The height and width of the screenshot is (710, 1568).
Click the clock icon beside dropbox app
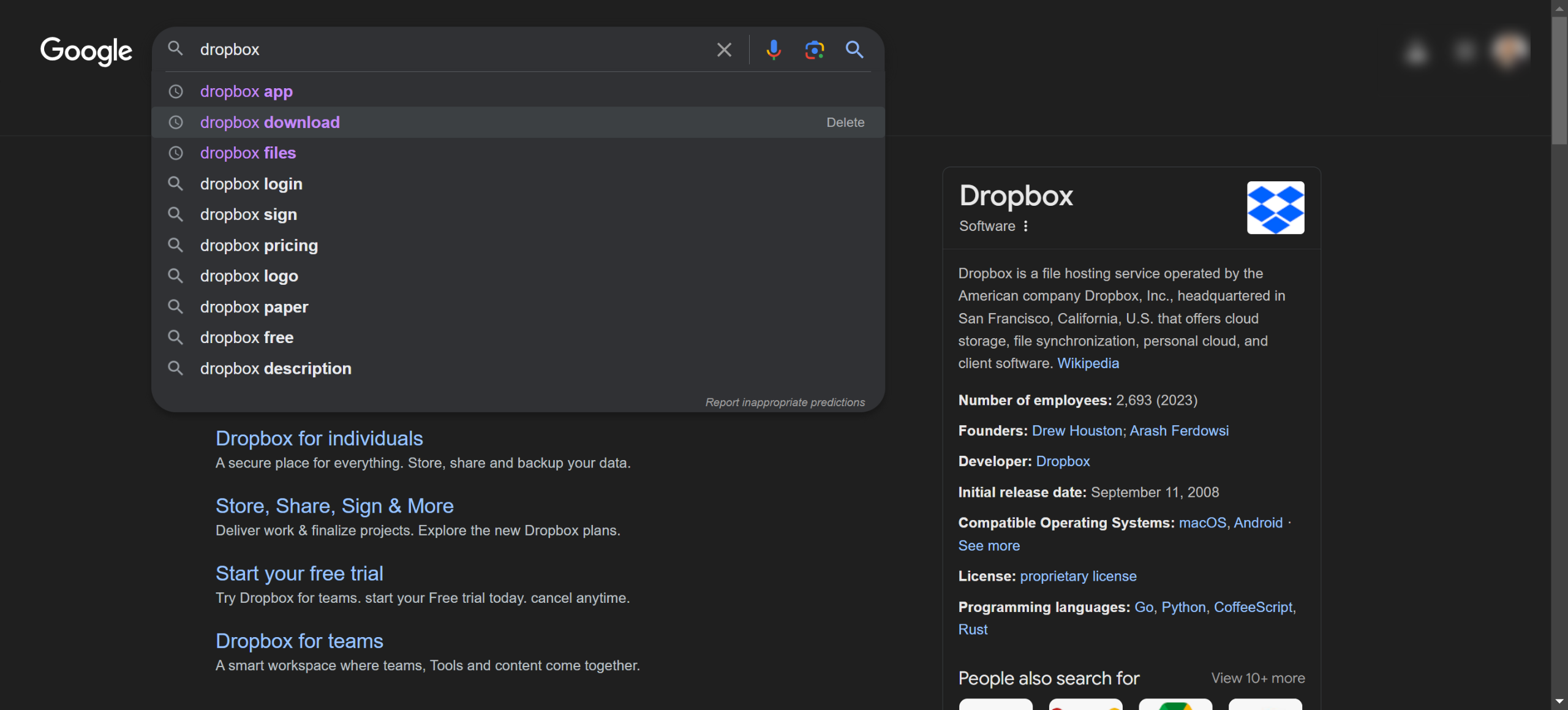176,91
